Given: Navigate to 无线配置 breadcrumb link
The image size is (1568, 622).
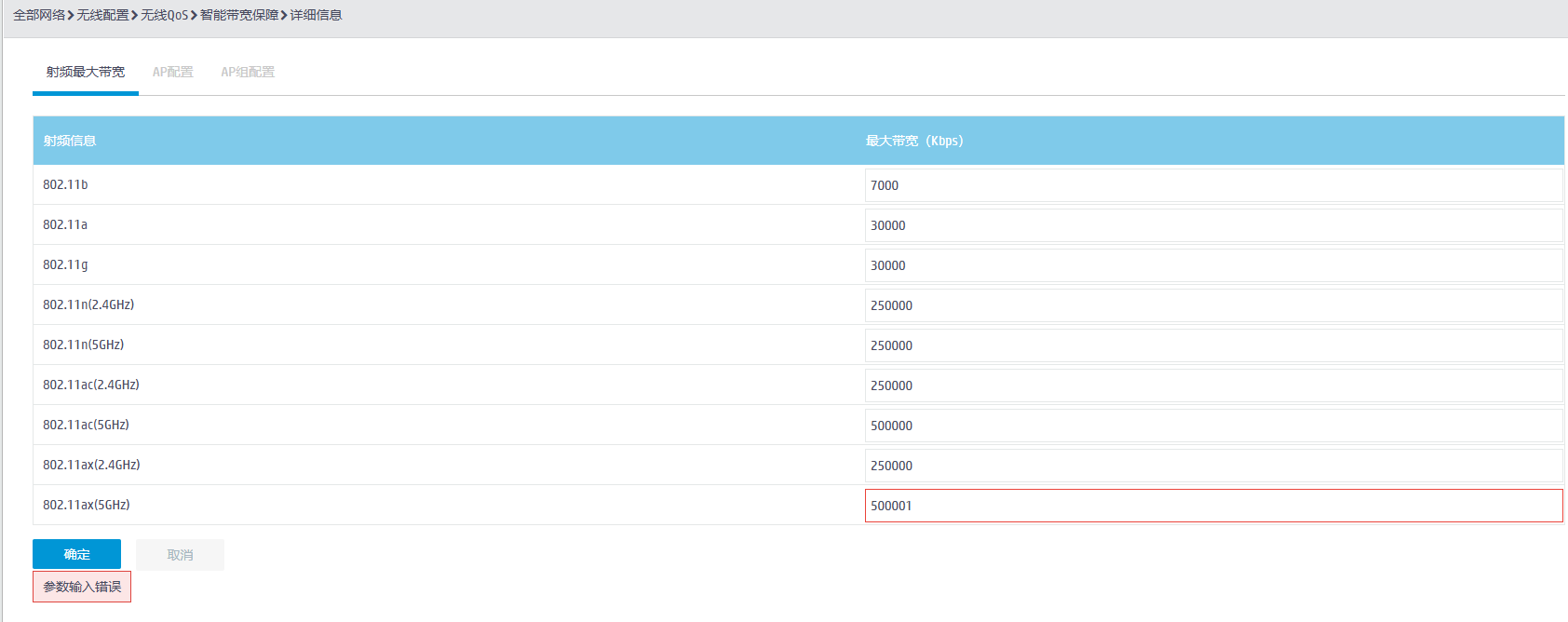Looking at the screenshot, I should 102,15.
